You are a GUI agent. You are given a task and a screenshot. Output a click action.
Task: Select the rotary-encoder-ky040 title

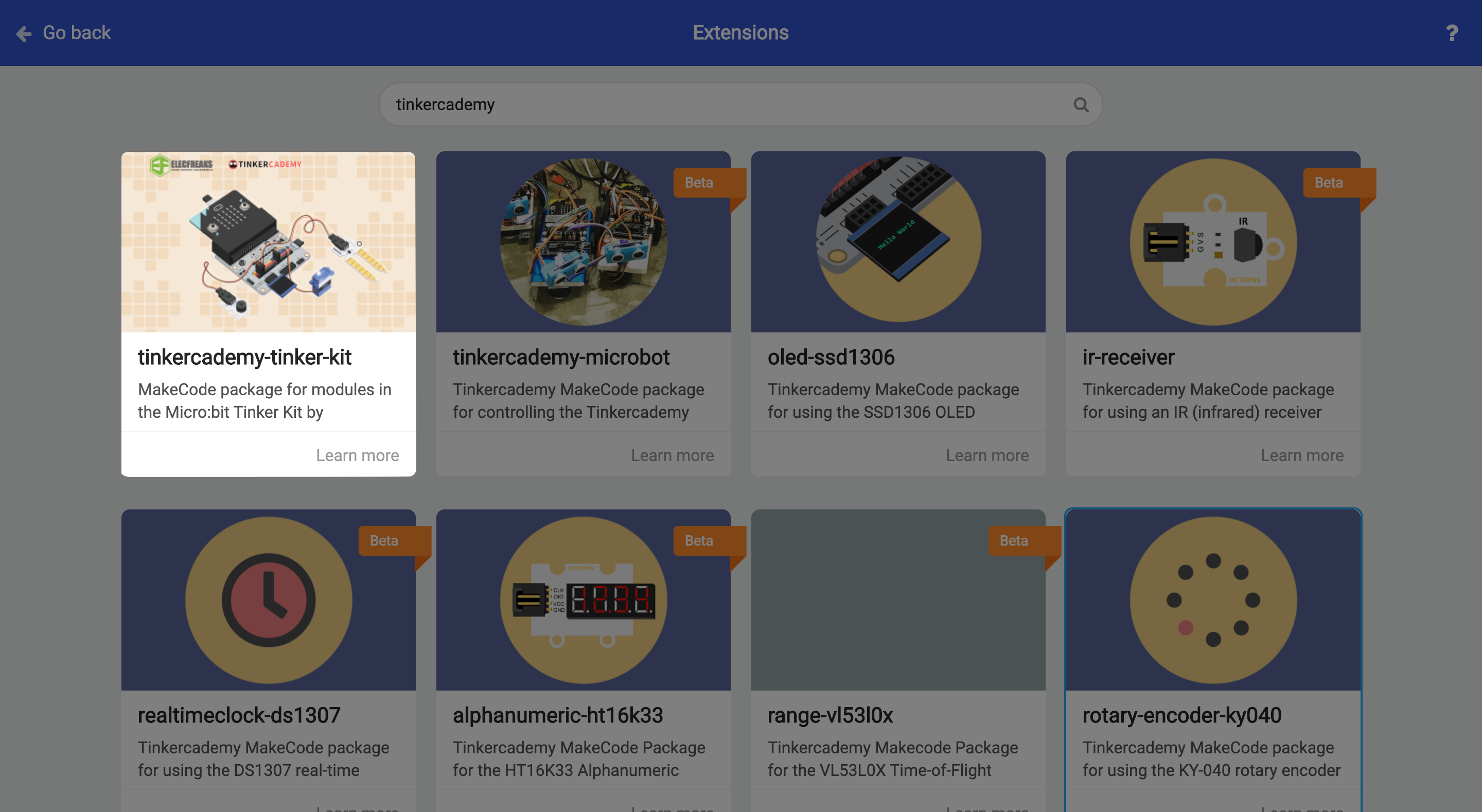coord(1181,715)
